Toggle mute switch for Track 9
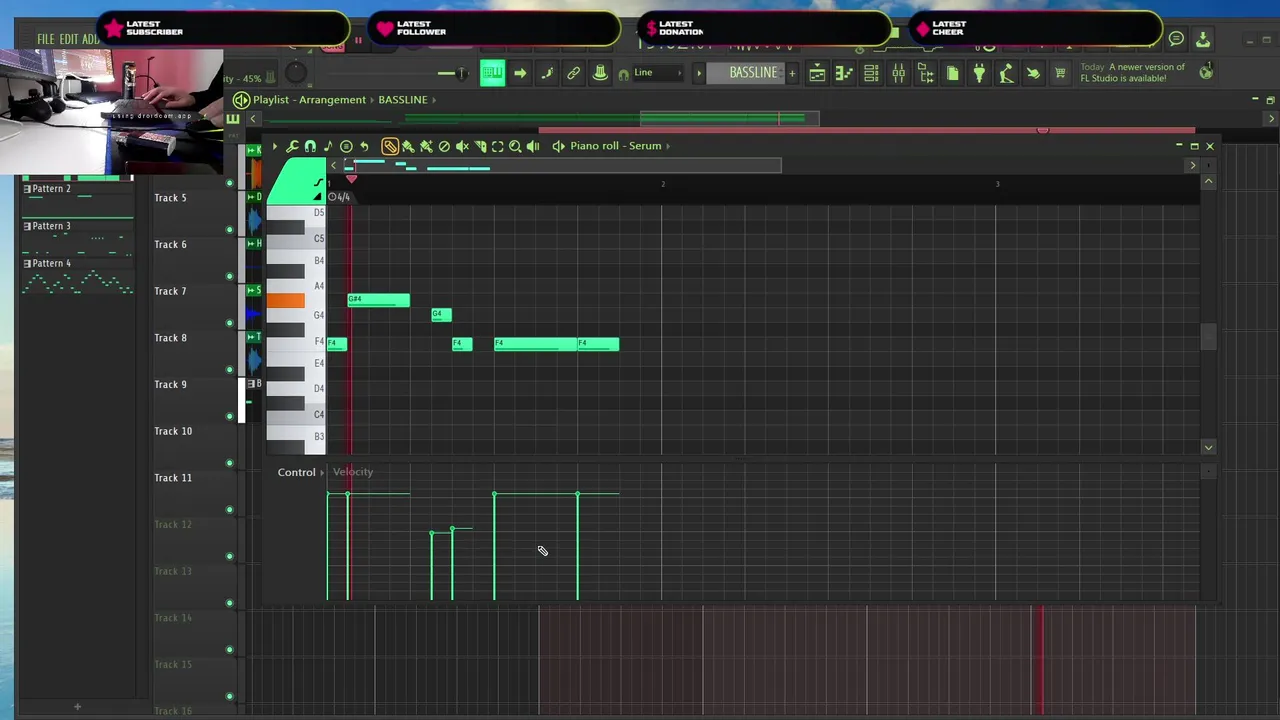The width and height of the screenshot is (1280, 720). pyautogui.click(x=229, y=416)
